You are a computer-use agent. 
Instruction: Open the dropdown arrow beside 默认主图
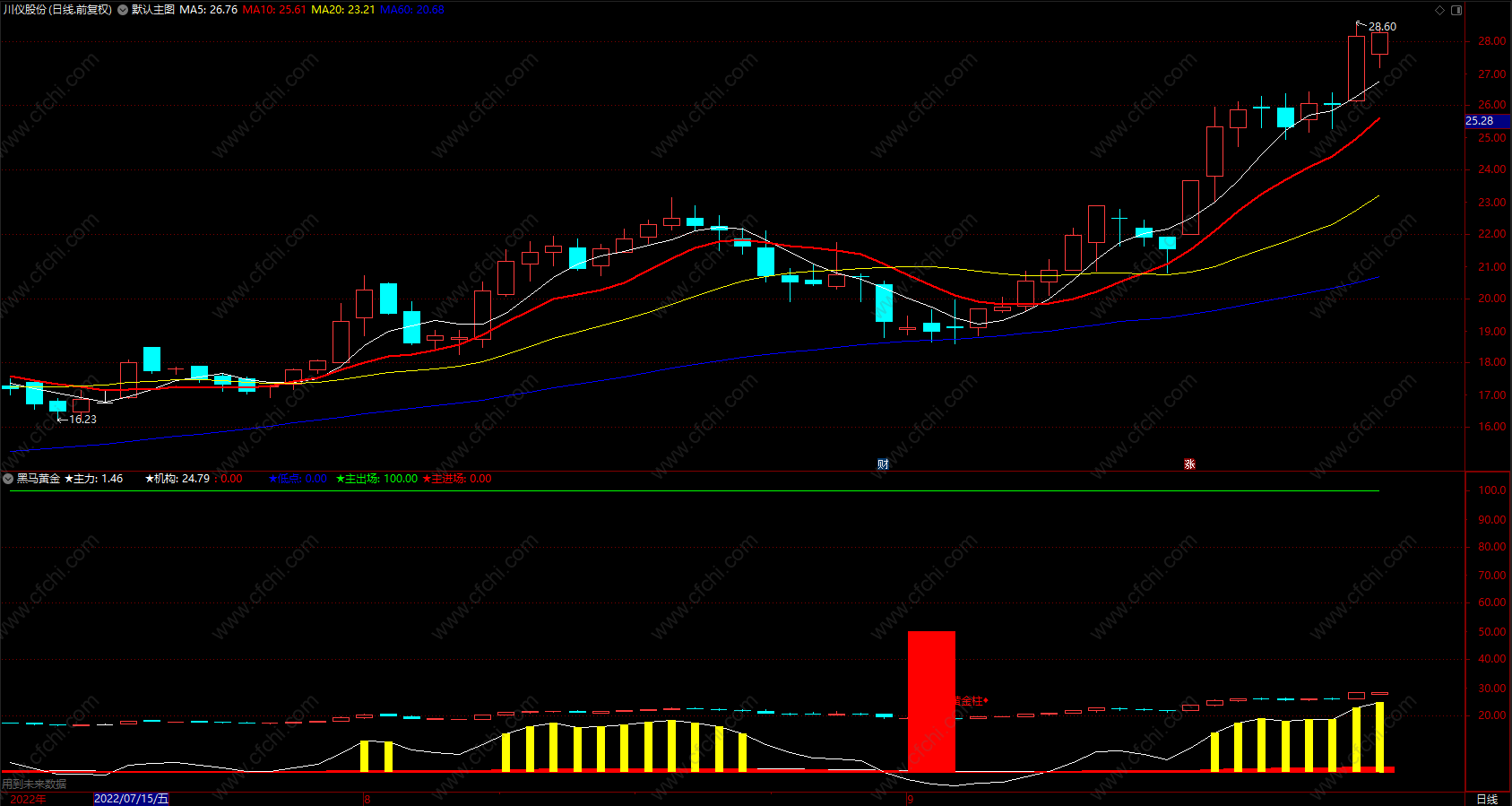pyautogui.click(x=123, y=10)
